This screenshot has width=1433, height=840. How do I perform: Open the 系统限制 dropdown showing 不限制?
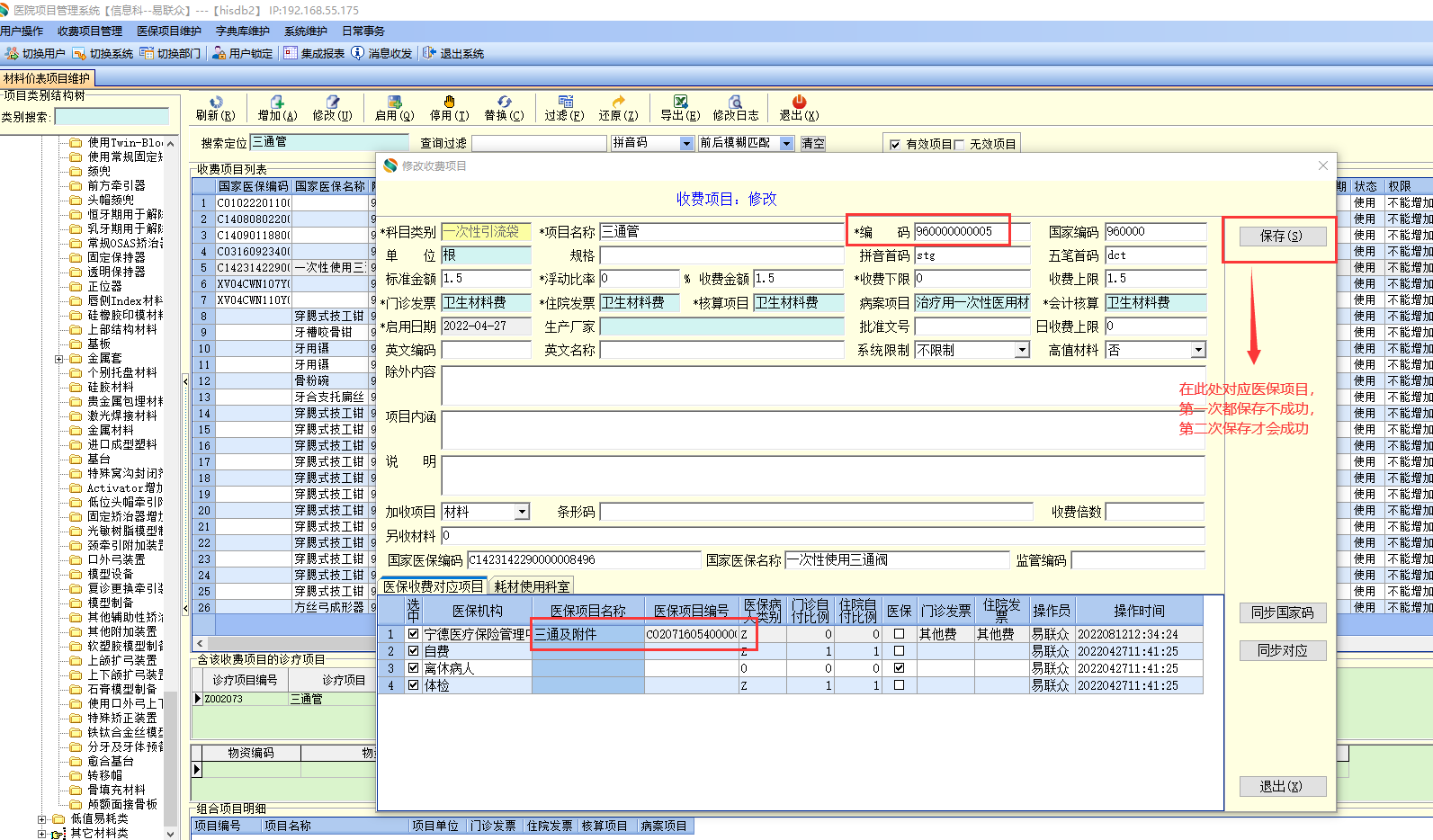[x=1022, y=350]
